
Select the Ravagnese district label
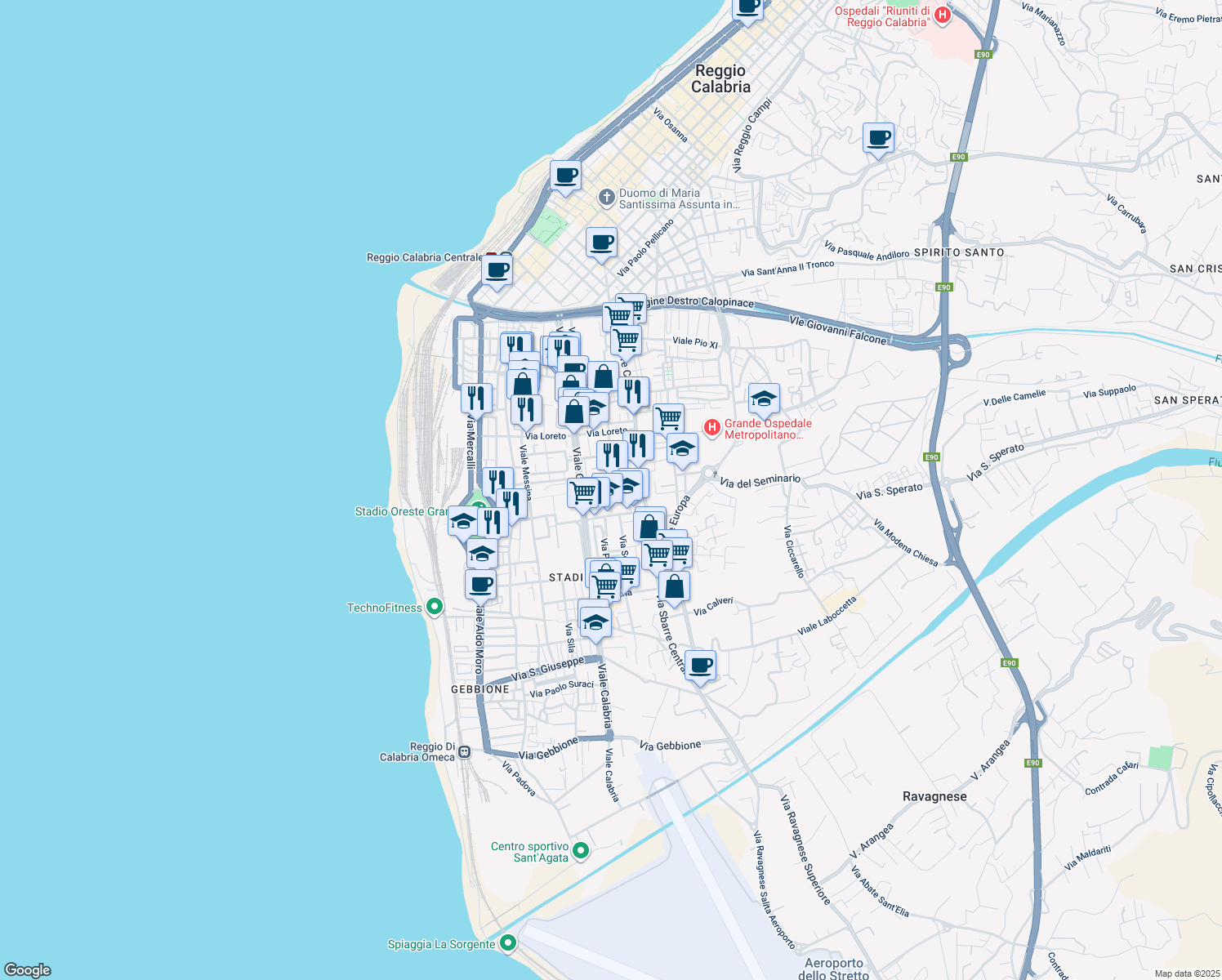point(934,796)
